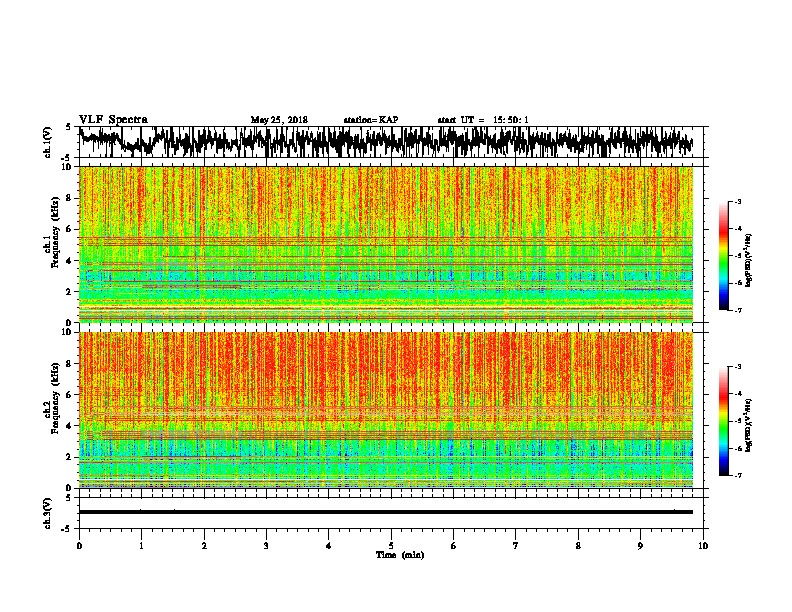Click the "ch.1(V)" axis label
792x612 pixels.
point(48,142)
